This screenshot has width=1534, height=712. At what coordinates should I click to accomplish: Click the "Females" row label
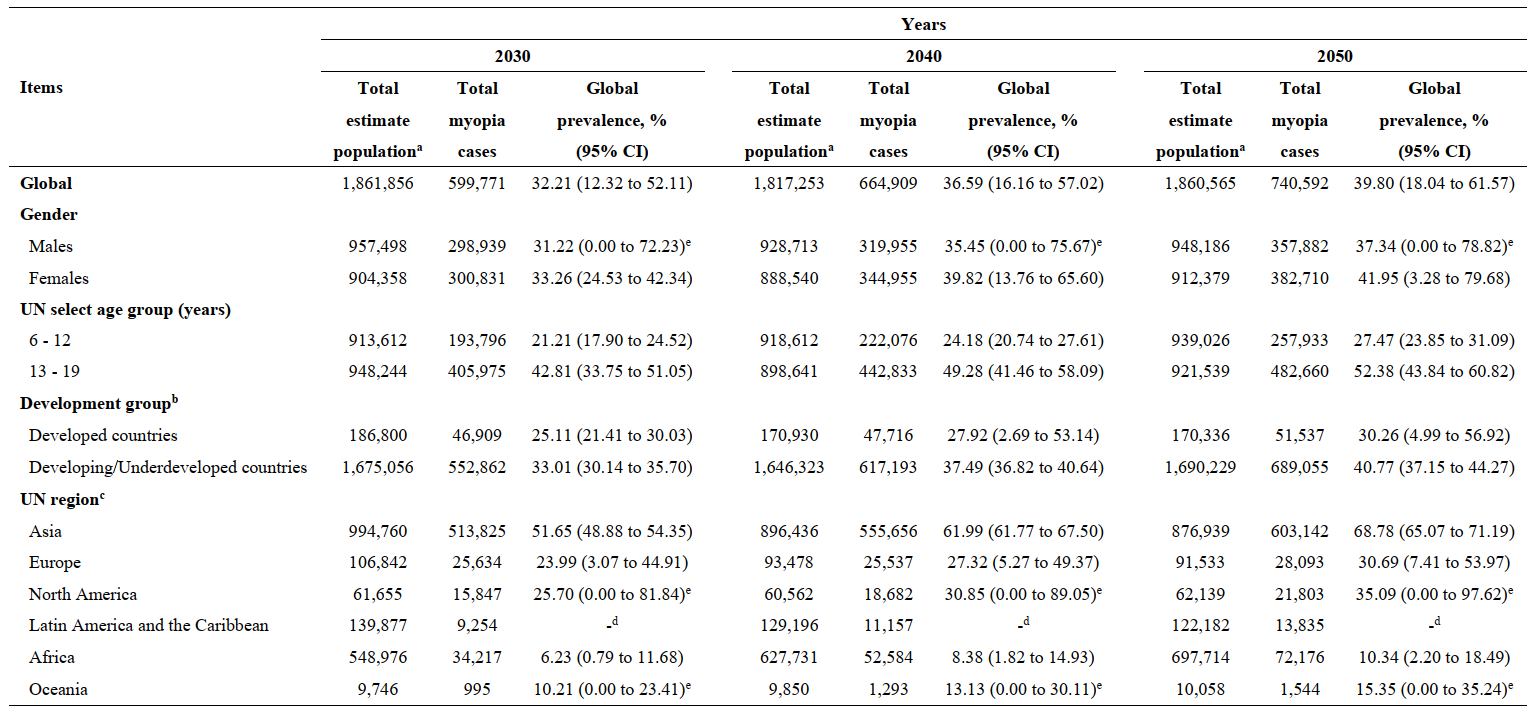pos(58,278)
